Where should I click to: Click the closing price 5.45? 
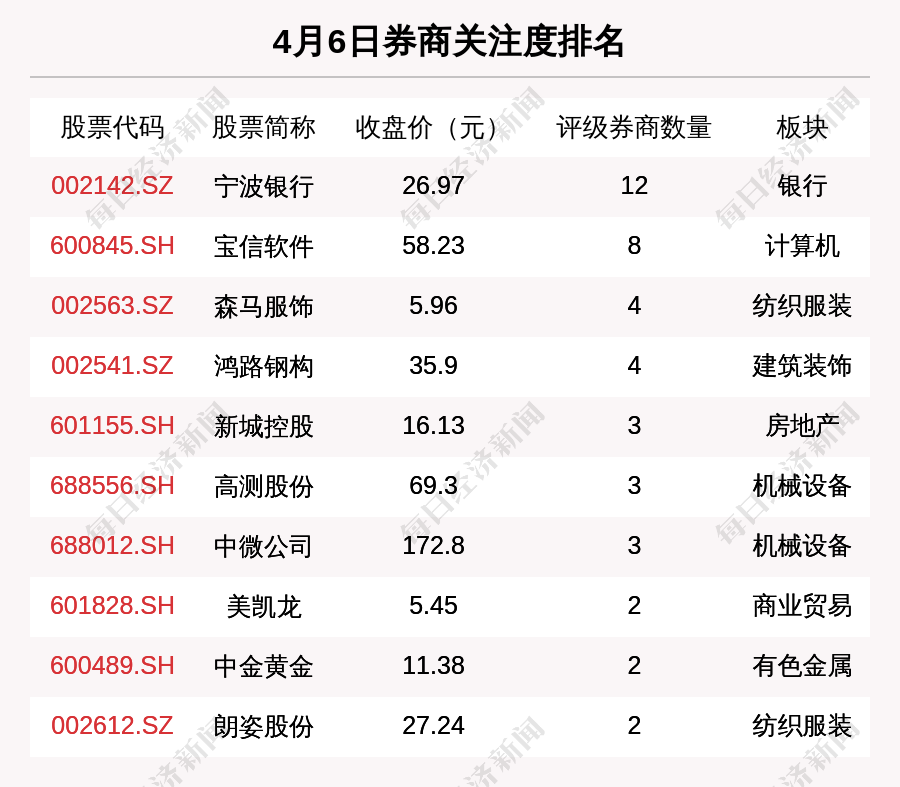(433, 606)
